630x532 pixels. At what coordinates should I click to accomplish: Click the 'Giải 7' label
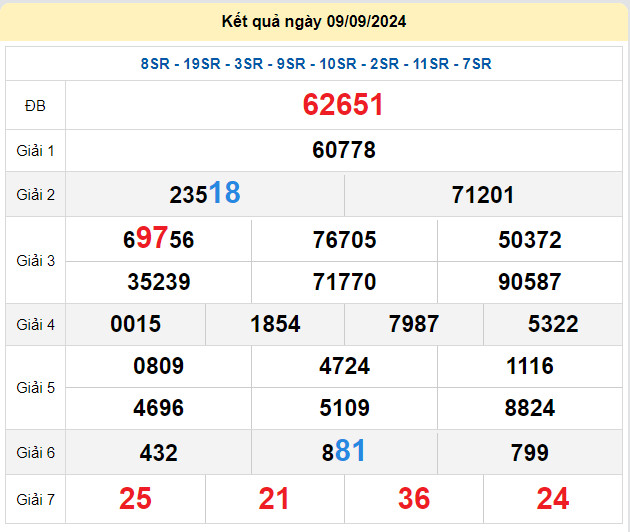[35, 499]
